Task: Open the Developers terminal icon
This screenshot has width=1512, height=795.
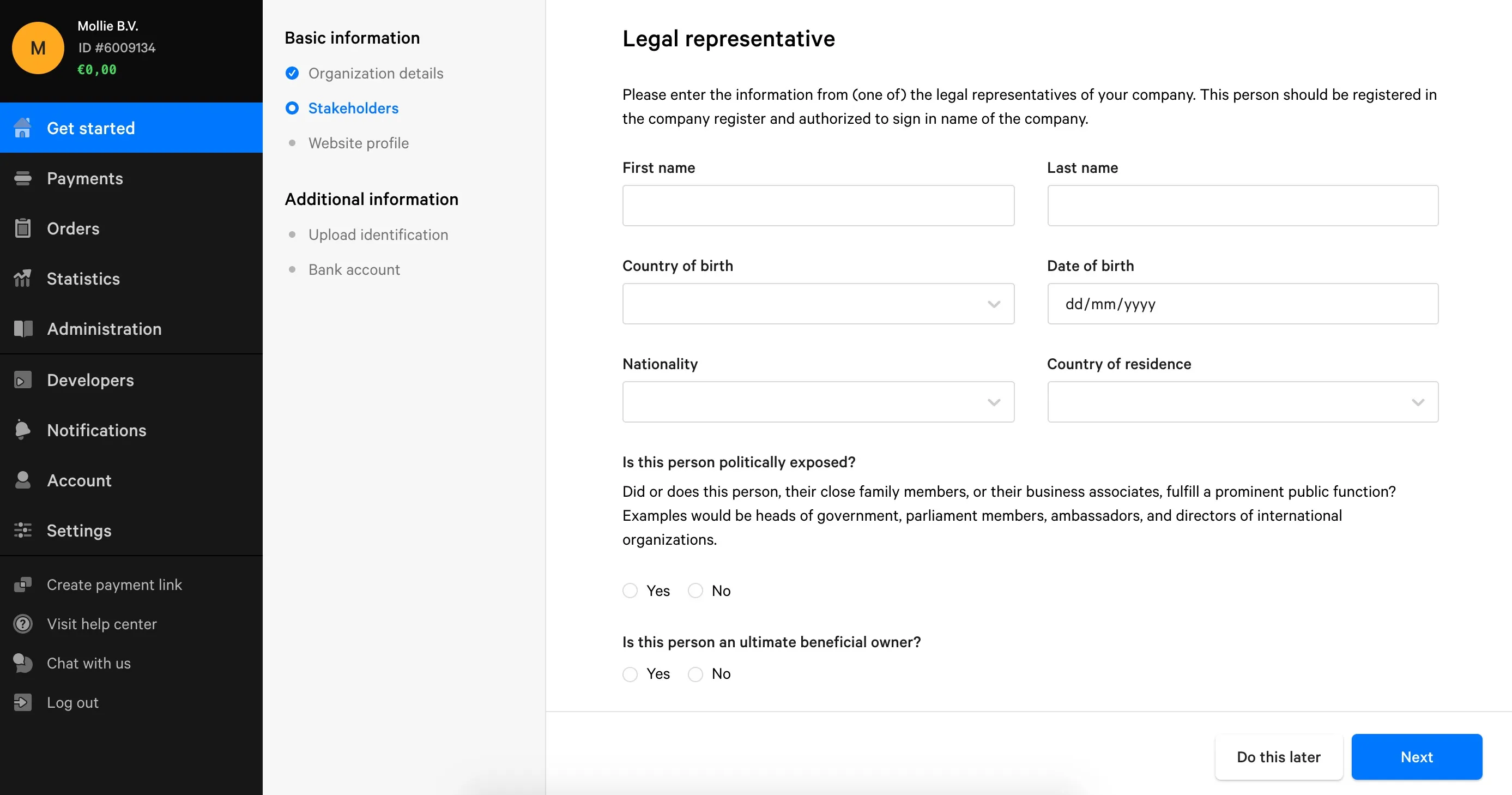Action: (23, 380)
